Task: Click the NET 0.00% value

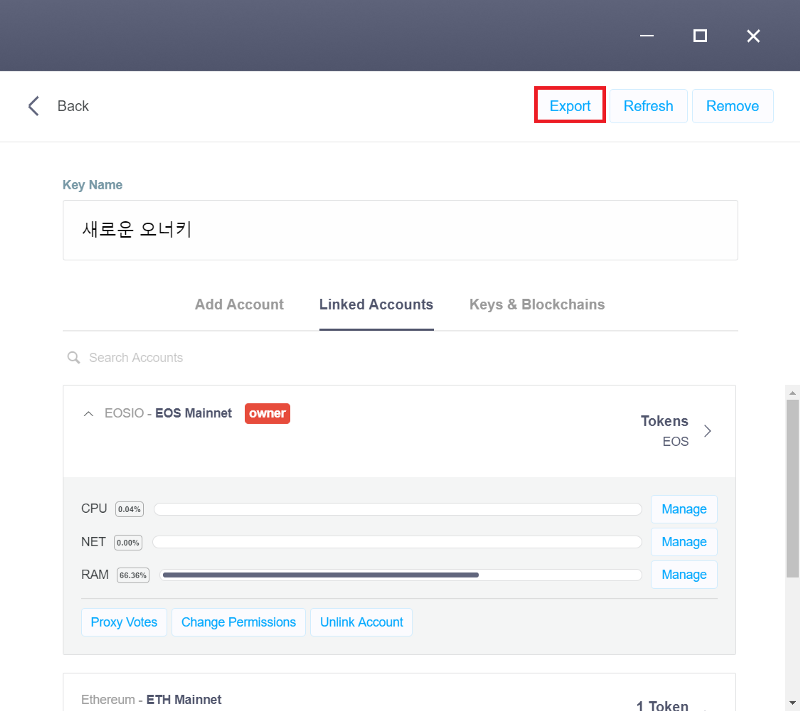Action: click(128, 542)
